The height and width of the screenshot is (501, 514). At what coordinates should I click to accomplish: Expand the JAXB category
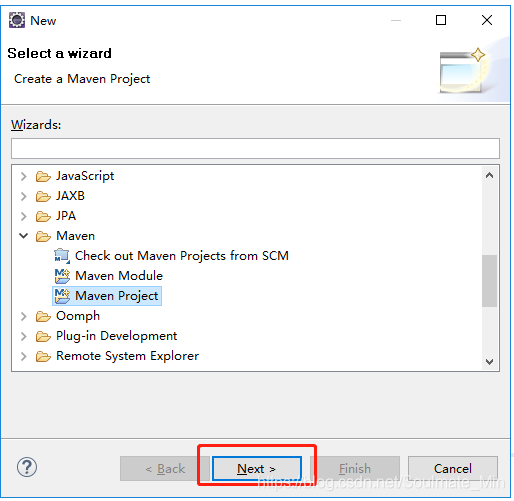[x=23, y=196]
